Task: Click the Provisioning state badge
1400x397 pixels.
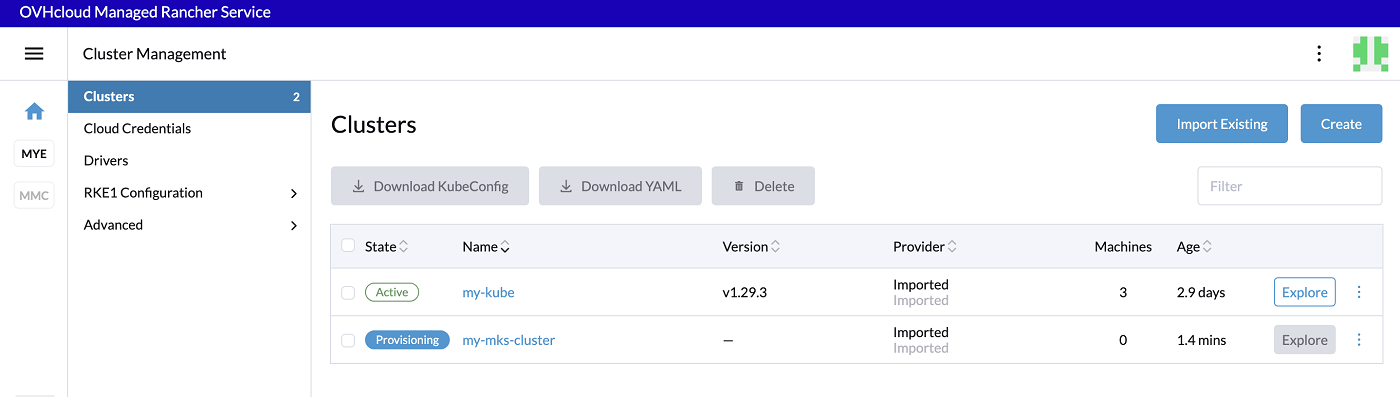Action: tap(407, 340)
